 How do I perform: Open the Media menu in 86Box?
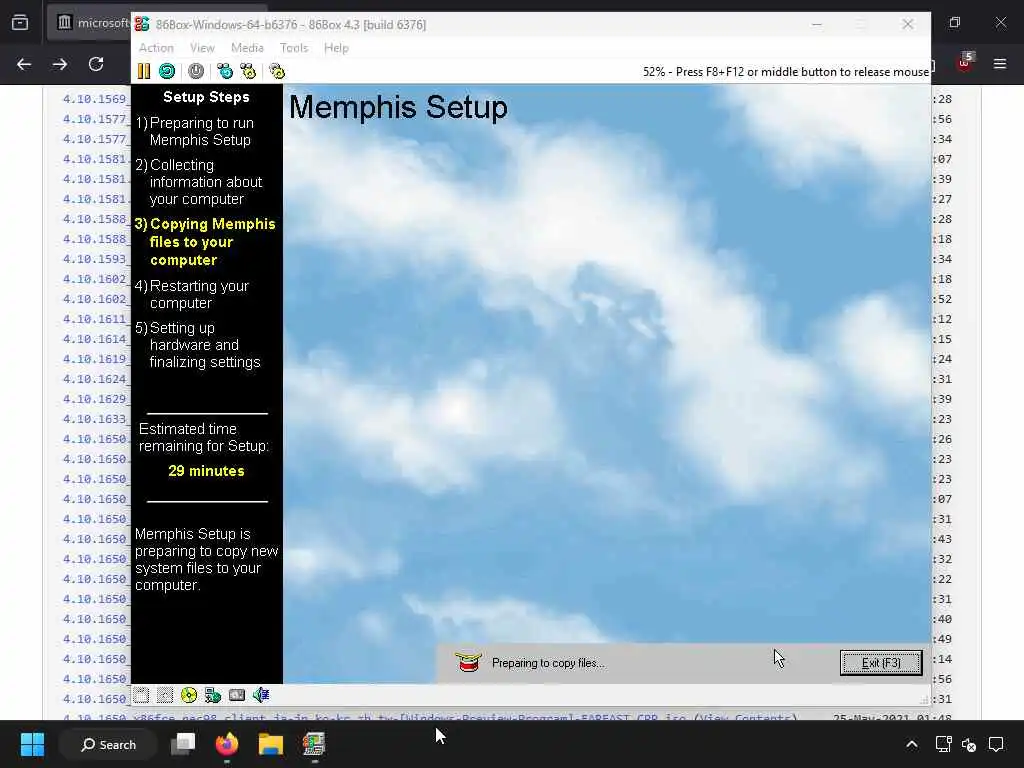pyautogui.click(x=247, y=48)
